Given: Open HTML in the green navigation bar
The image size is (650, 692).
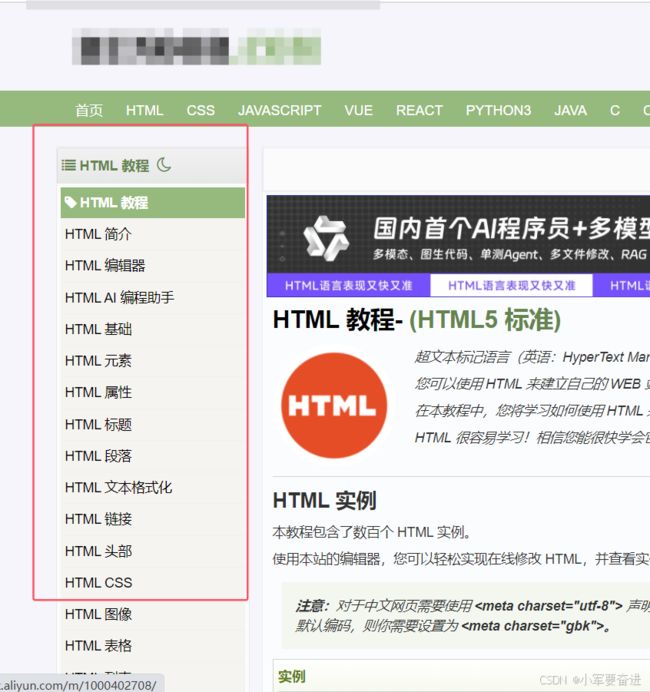Looking at the screenshot, I should pos(144,110).
